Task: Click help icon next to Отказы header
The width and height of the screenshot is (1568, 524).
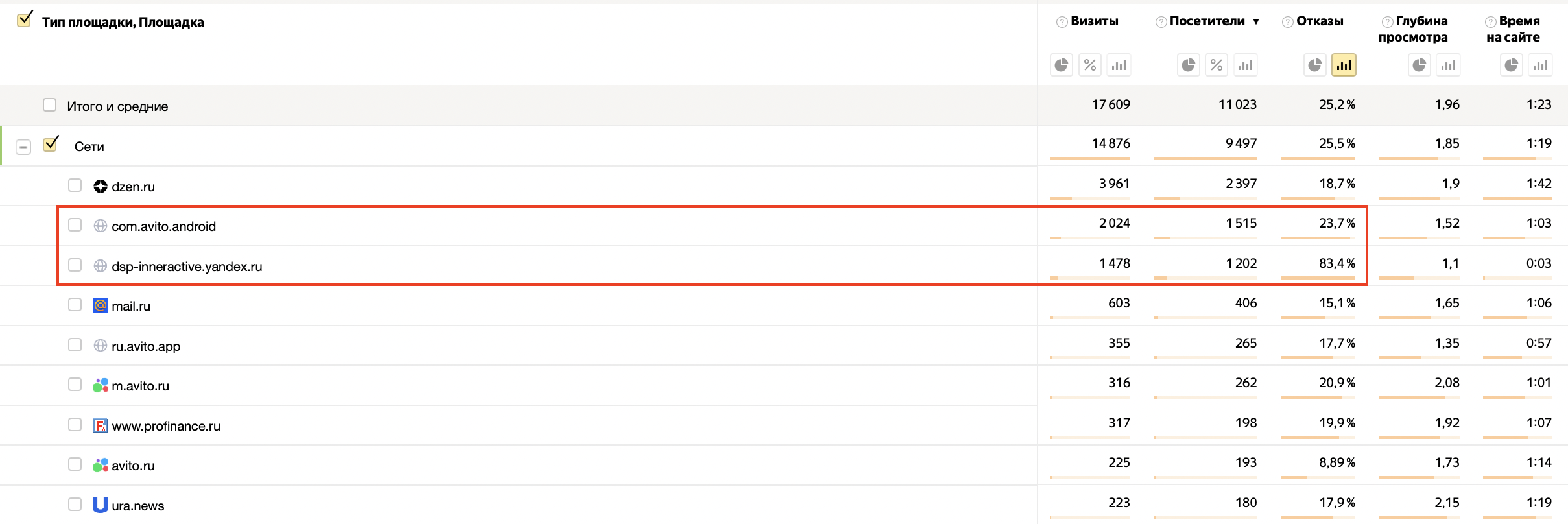Action: 1288,22
